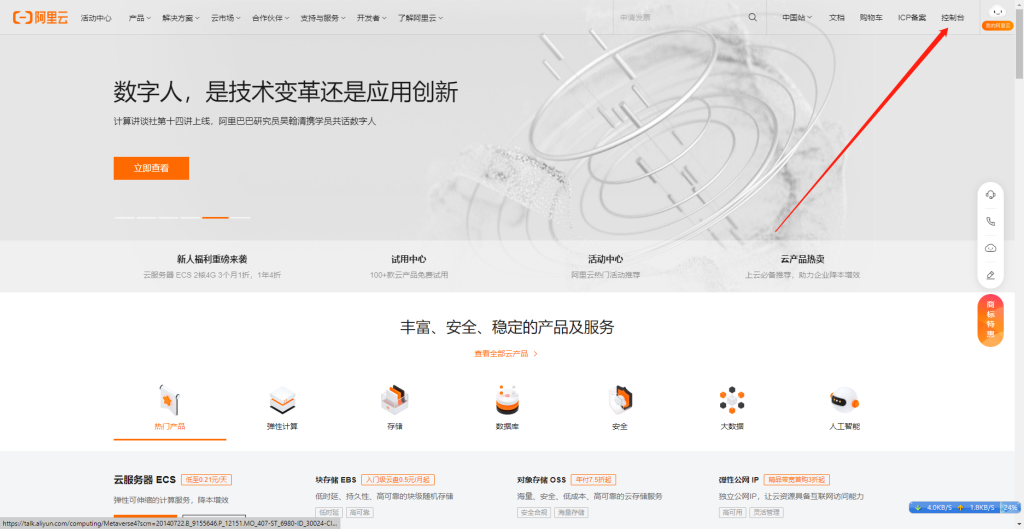Expand the 了解阿里云 dropdown menu
The width and height of the screenshot is (1024, 529).
[x=421, y=18]
